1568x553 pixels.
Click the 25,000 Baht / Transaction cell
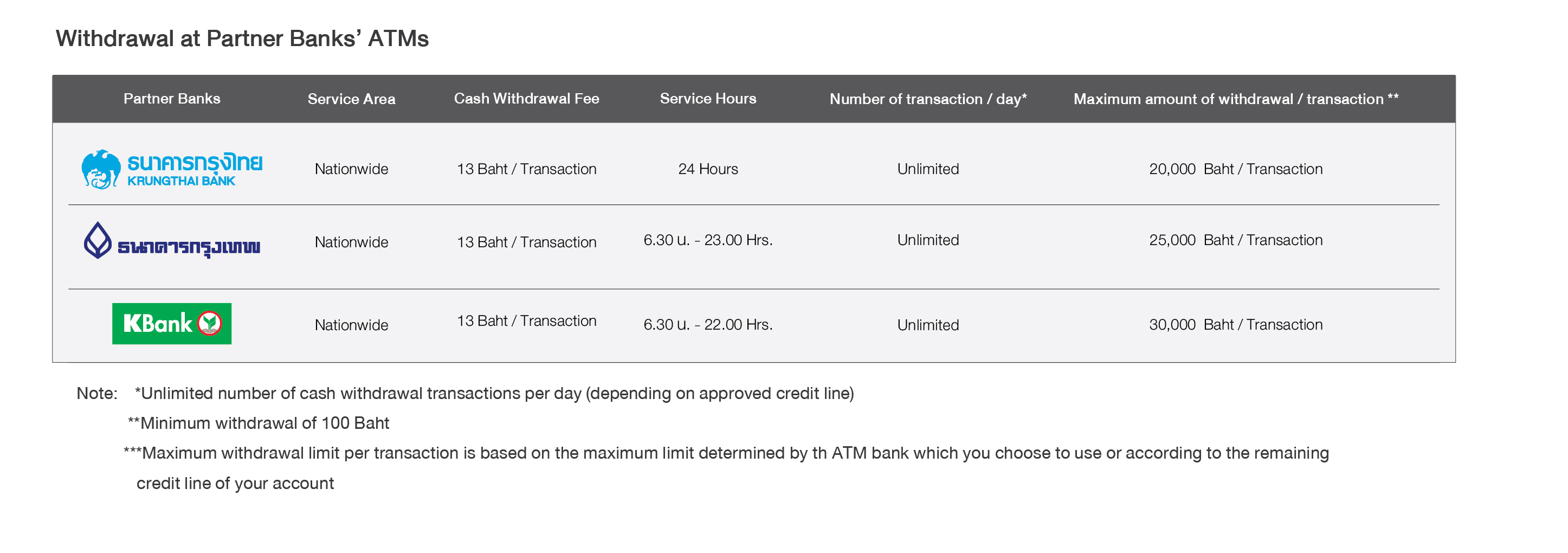click(x=1236, y=240)
